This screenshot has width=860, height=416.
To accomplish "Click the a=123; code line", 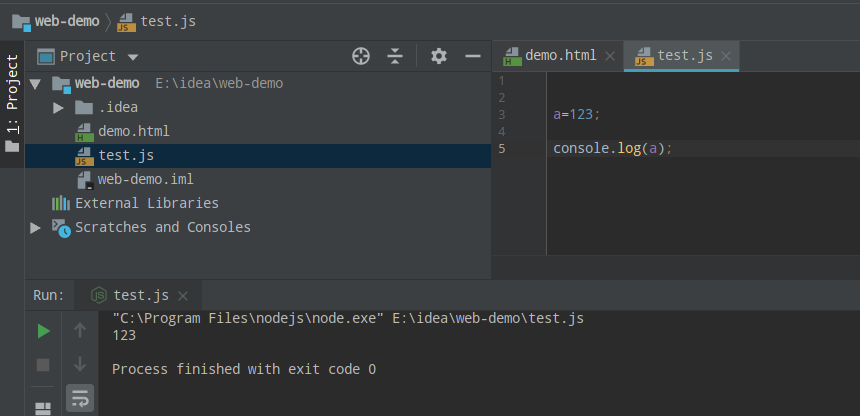I will (x=577, y=115).
